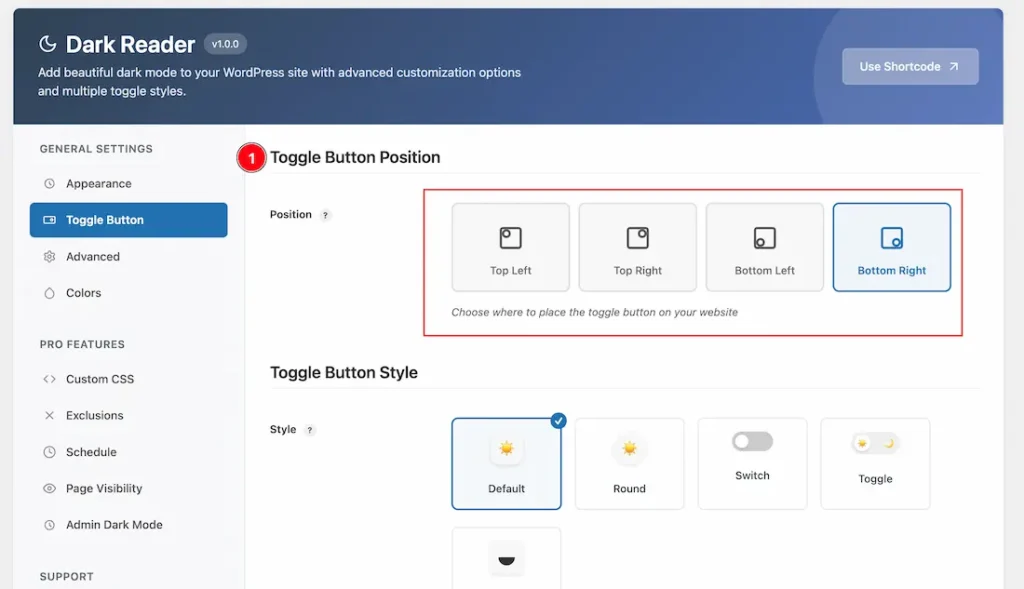Select the Bottom Right position card
Image resolution: width=1024 pixels, height=589 pixels.
coord(891,247)
